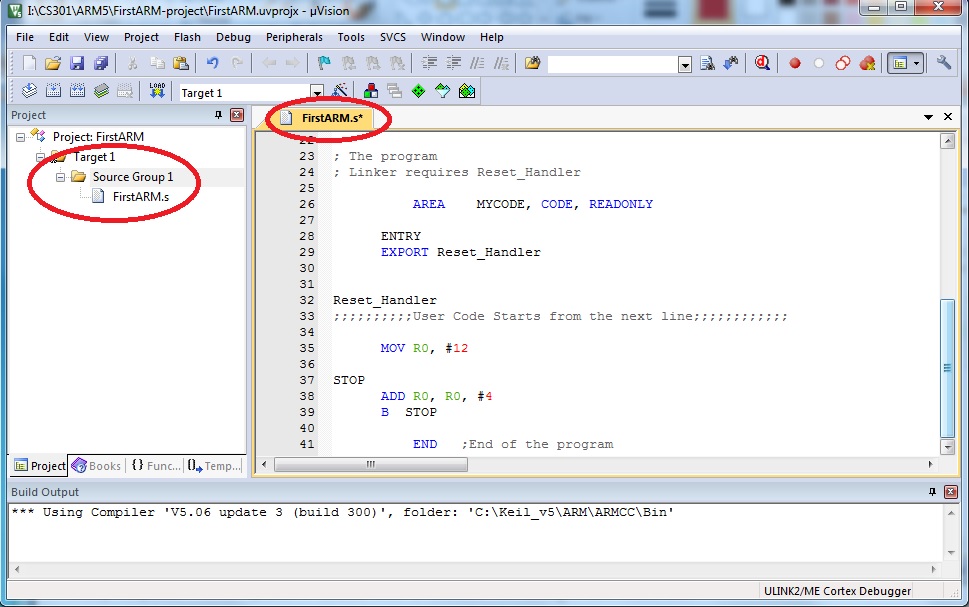Image resolution: width=969 pixels, height=607 pixels.
Task: Click inside the find text input field
Action: pos(612,64)
